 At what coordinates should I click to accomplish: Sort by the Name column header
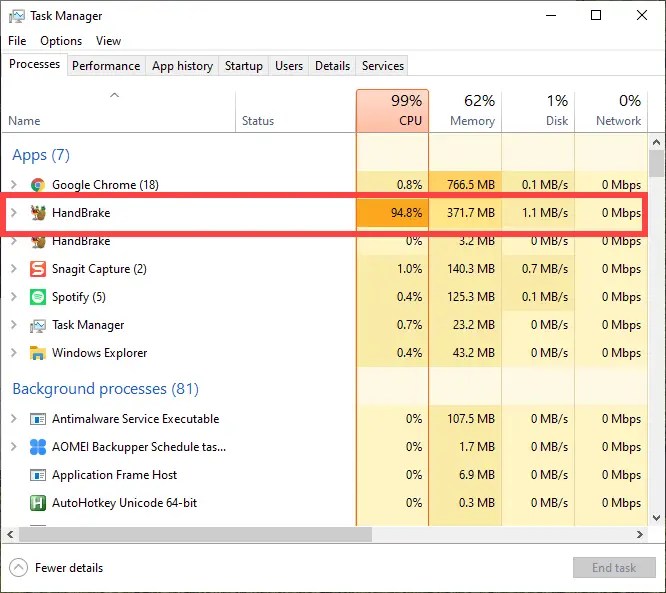pos(119,111)
